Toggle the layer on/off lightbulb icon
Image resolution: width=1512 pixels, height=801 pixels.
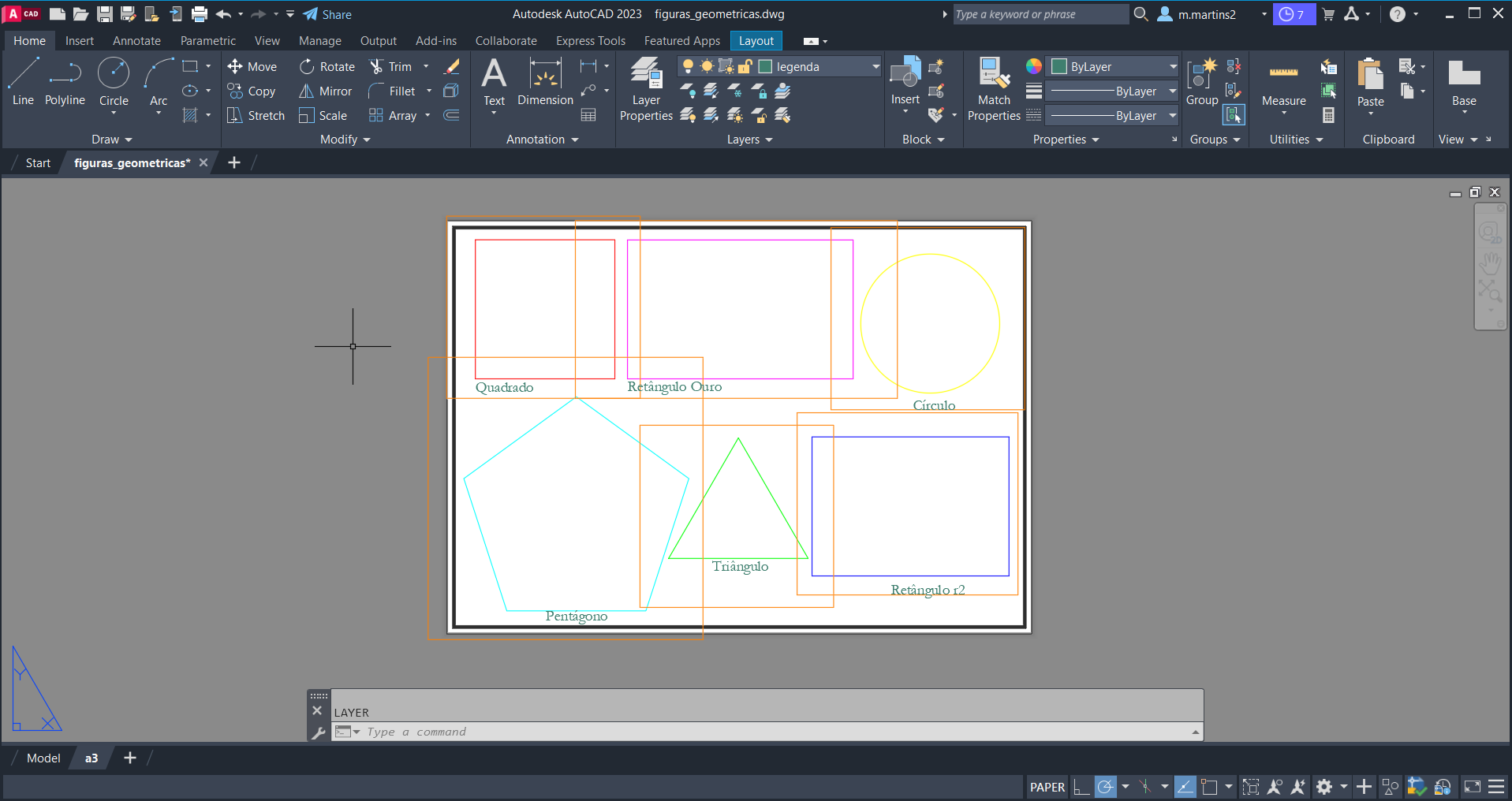[x=688, y=67]
